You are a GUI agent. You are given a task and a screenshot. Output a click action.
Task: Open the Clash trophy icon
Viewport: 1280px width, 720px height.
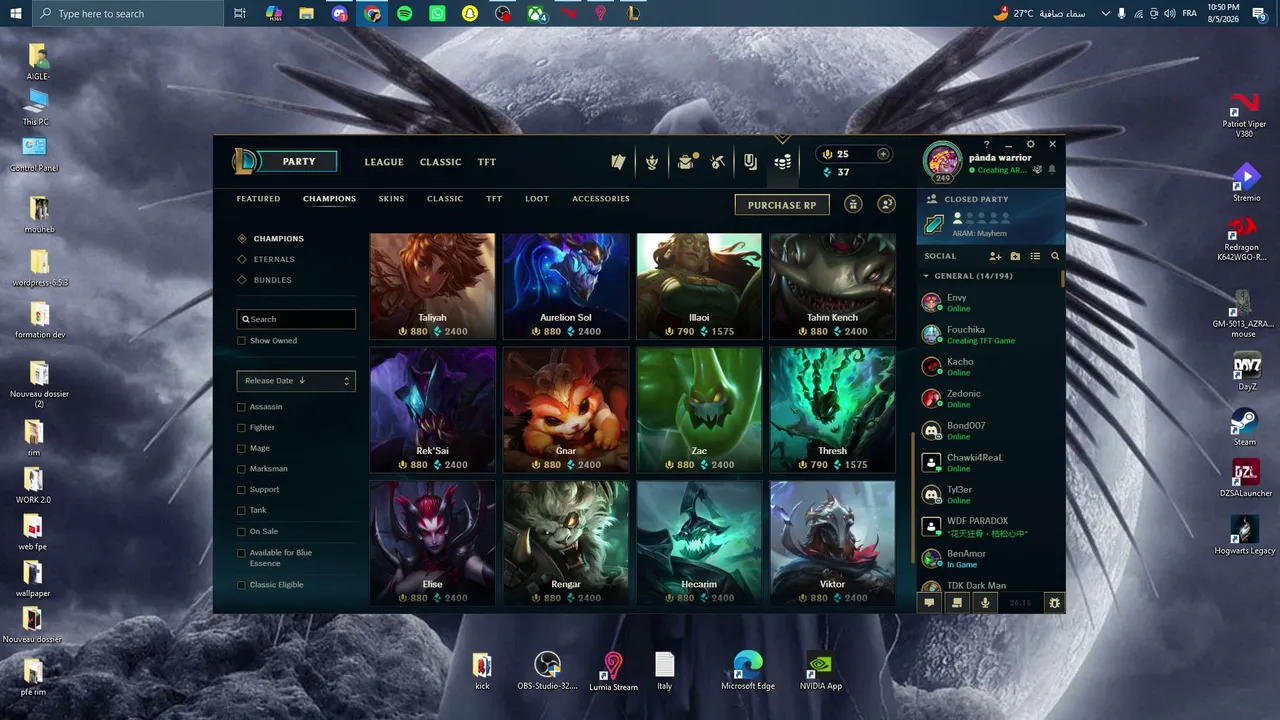coord(652,162)
